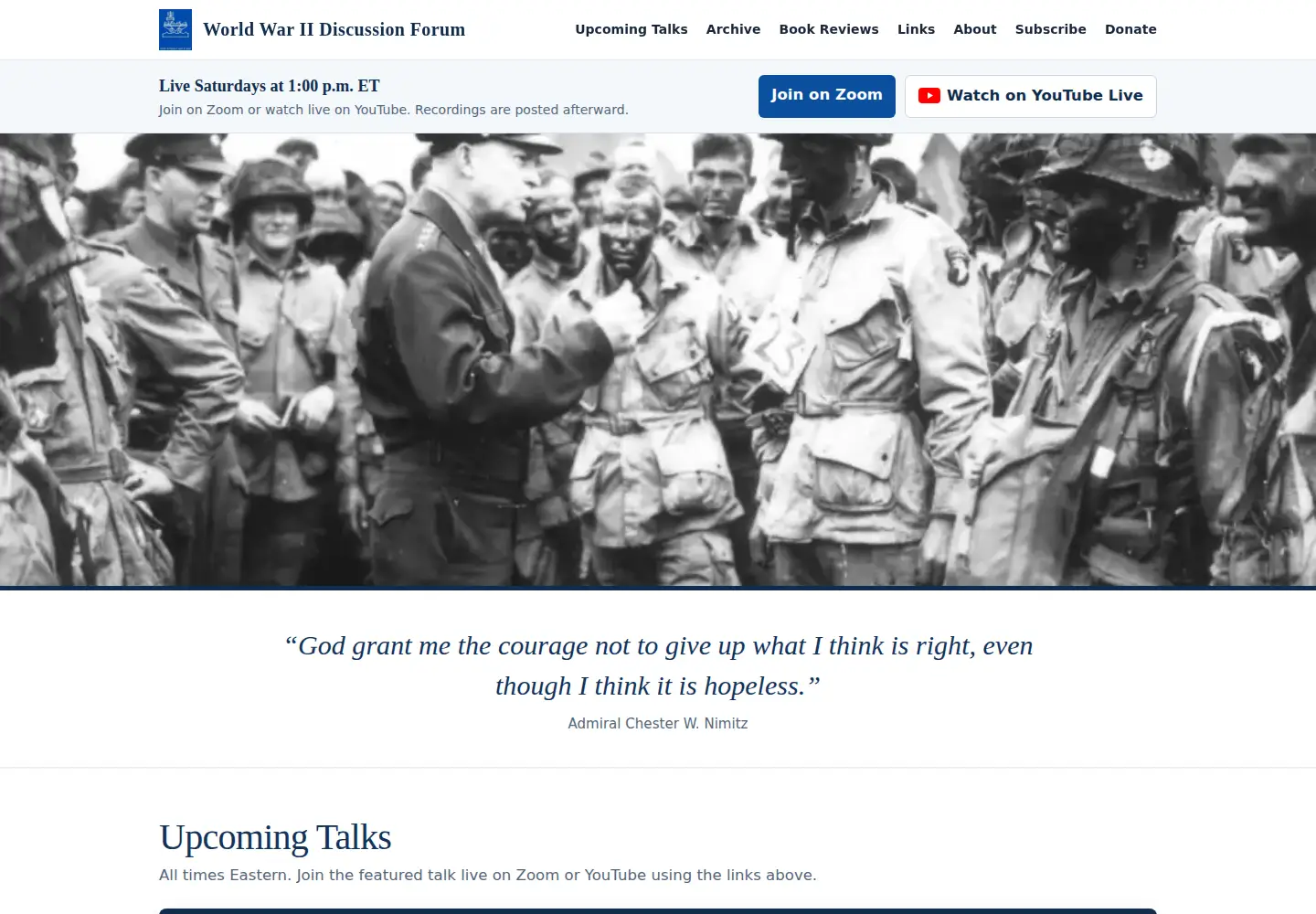Image resolution: width=1316 pixels, height=914 pixels.
Task: Go to the Archive page
Action: [x=733, y=29]
